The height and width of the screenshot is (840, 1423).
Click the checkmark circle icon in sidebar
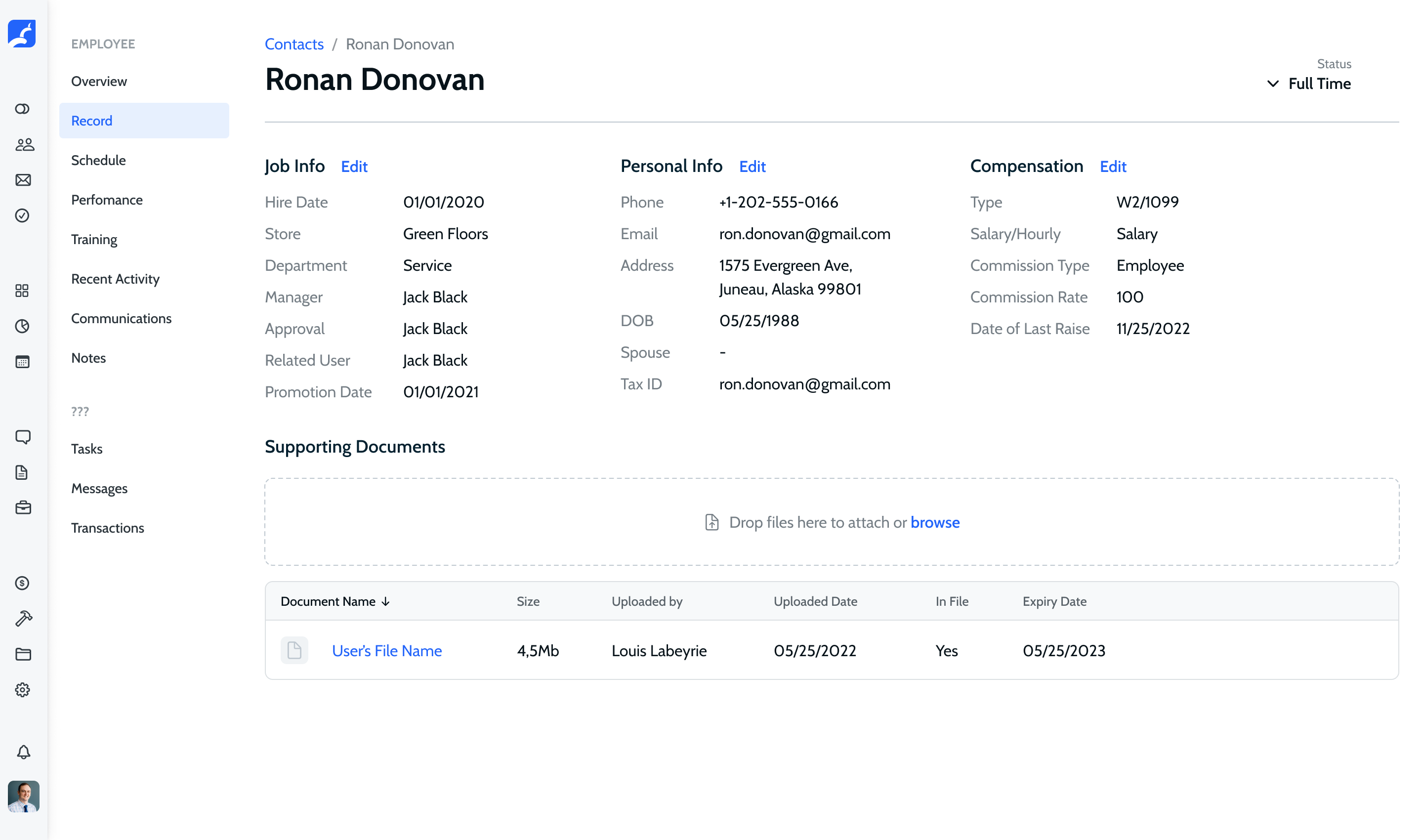pos(22,215)
